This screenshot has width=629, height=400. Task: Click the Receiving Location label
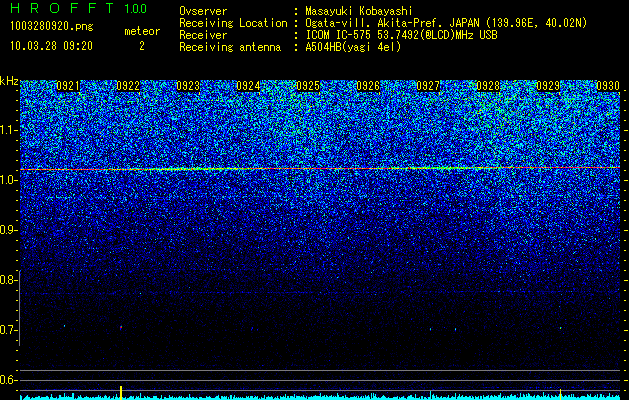coord(233,23)
